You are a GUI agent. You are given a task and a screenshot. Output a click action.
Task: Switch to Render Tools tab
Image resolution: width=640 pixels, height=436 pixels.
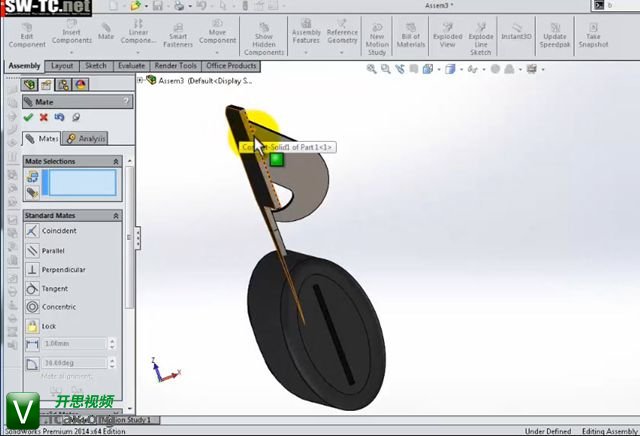tap(176, 66)
